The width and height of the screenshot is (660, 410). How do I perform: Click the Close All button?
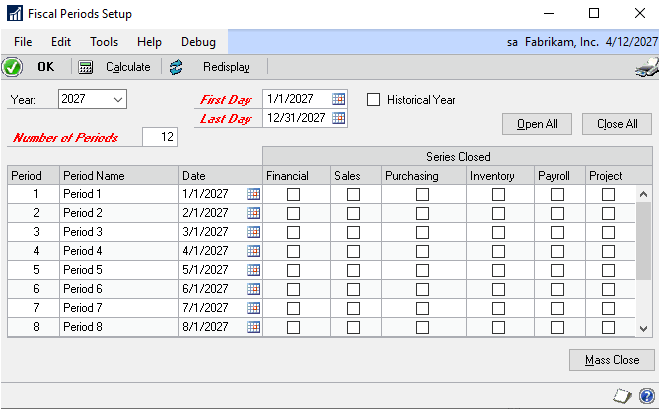(x=617, y=124)
